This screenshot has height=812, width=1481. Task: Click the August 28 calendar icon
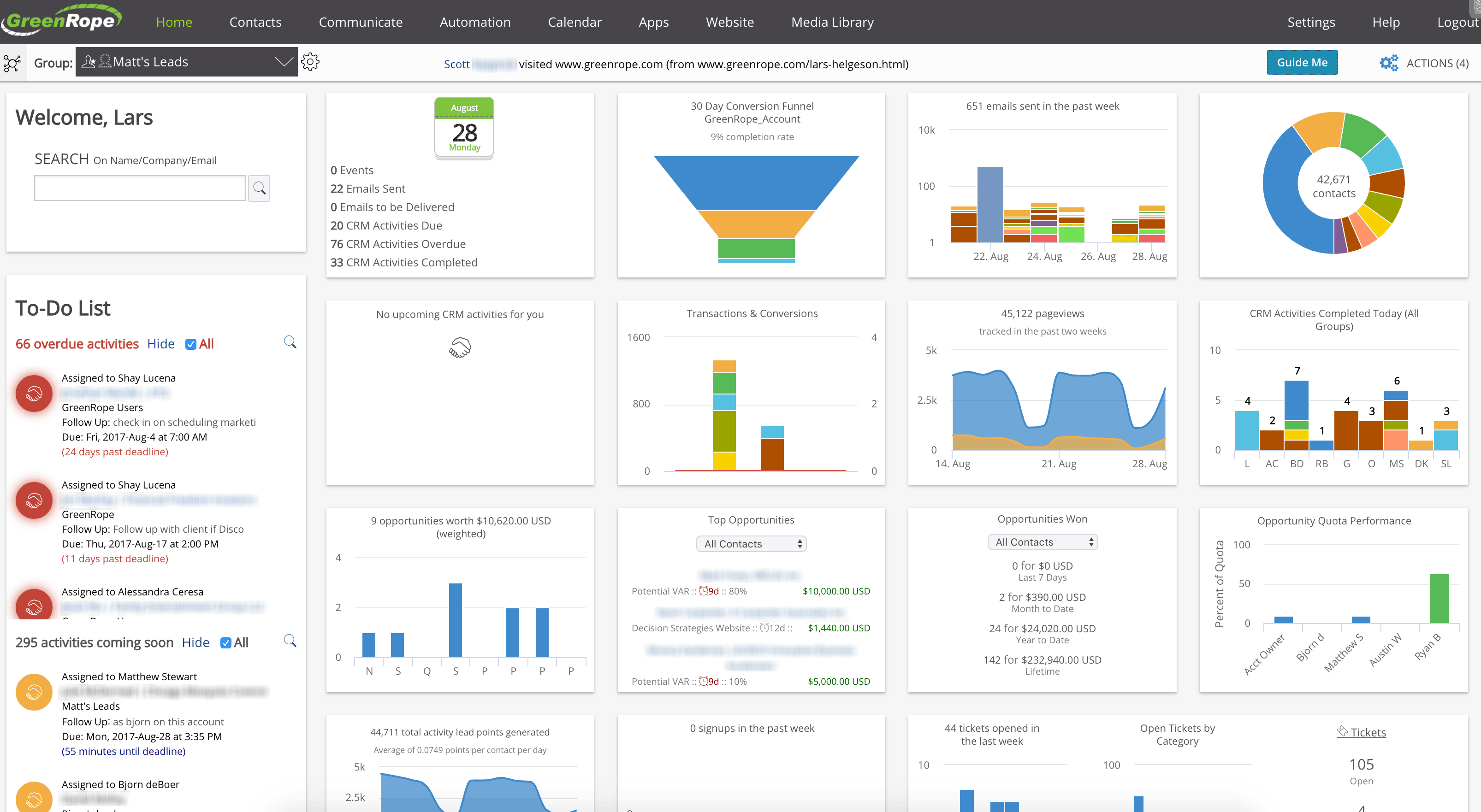(464, 128)
